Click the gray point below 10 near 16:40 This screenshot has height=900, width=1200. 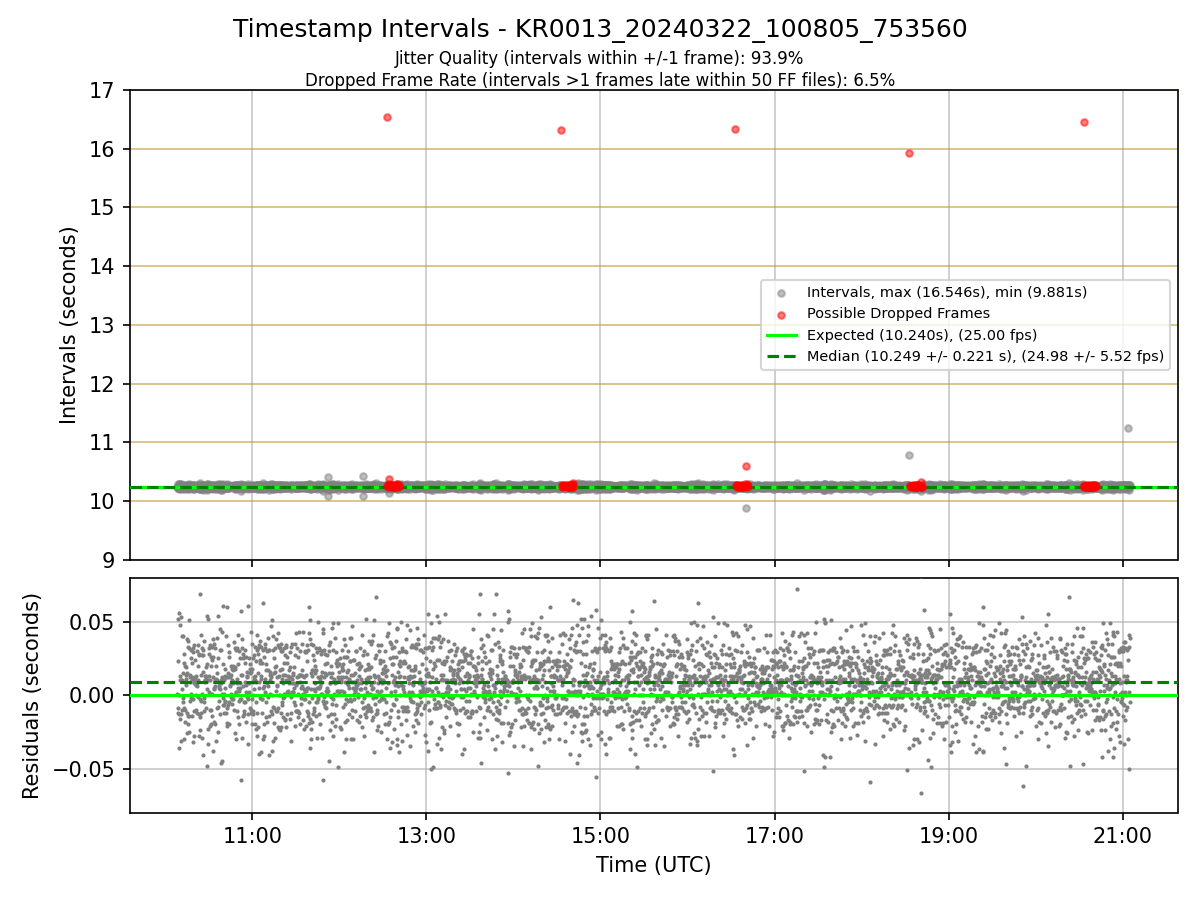746,508
